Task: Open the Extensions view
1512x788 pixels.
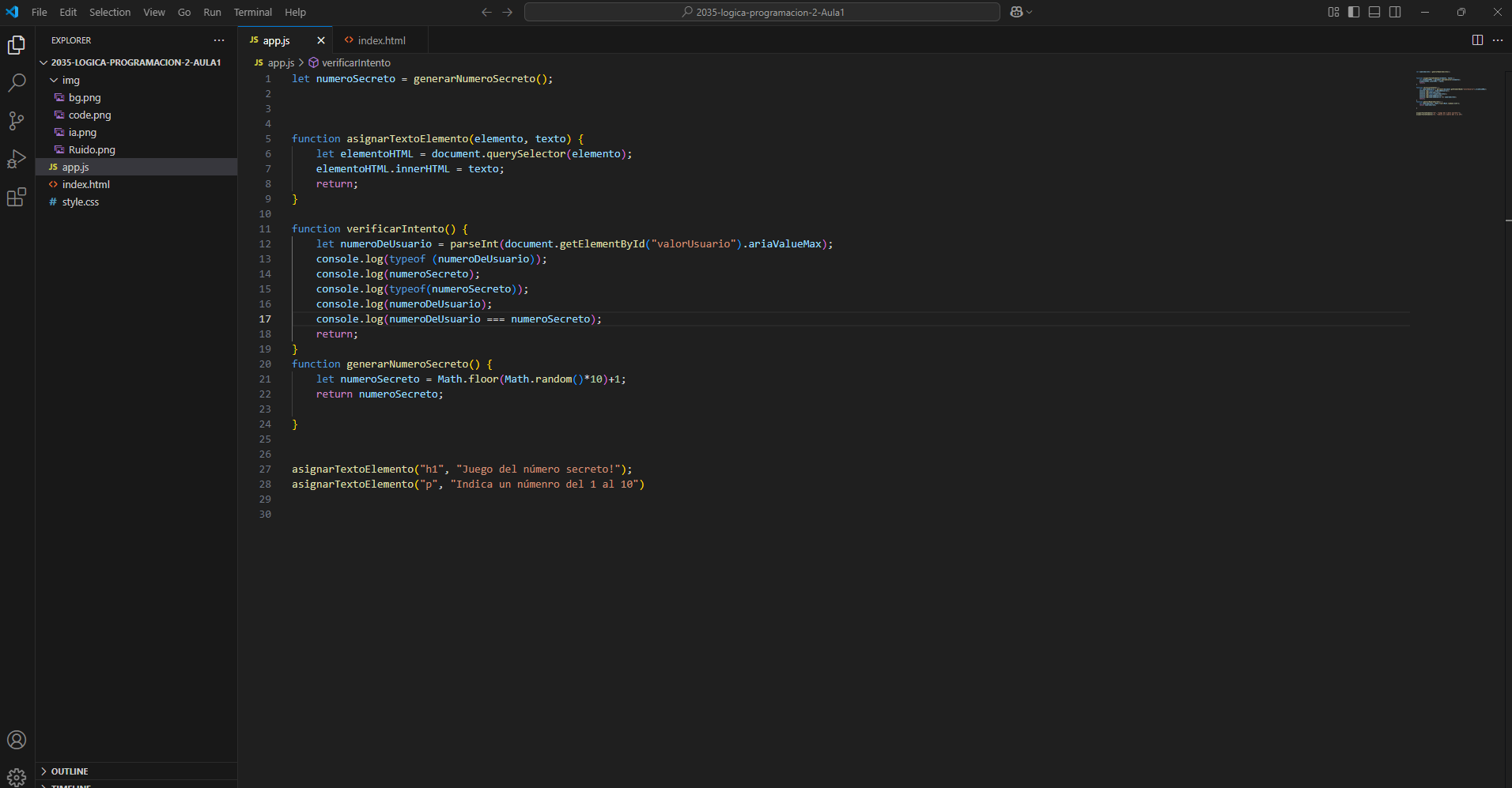Action: (17, 197)
